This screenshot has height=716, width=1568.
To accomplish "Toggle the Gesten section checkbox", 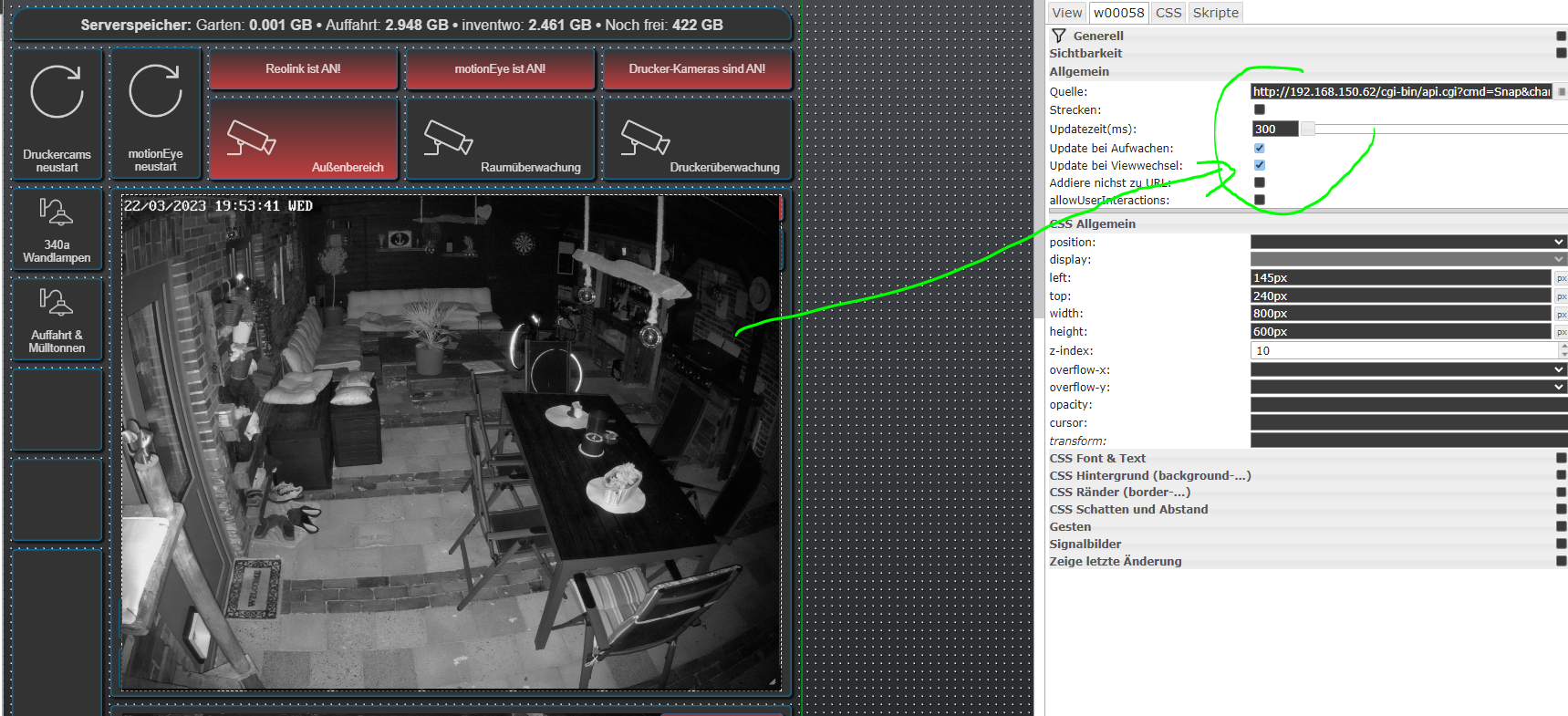I will [x=1562, y=526].
